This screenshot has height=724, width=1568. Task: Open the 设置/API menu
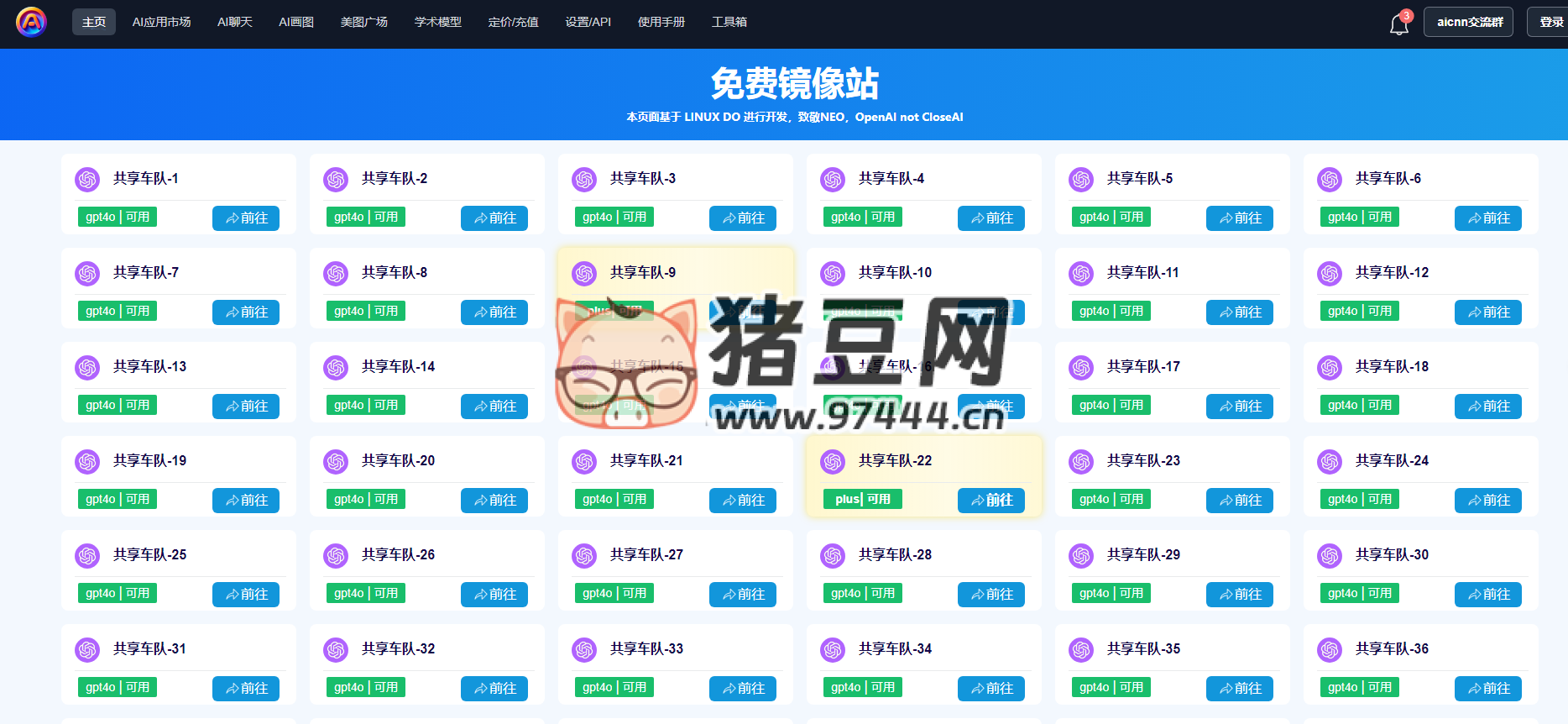tap(588, 22)
